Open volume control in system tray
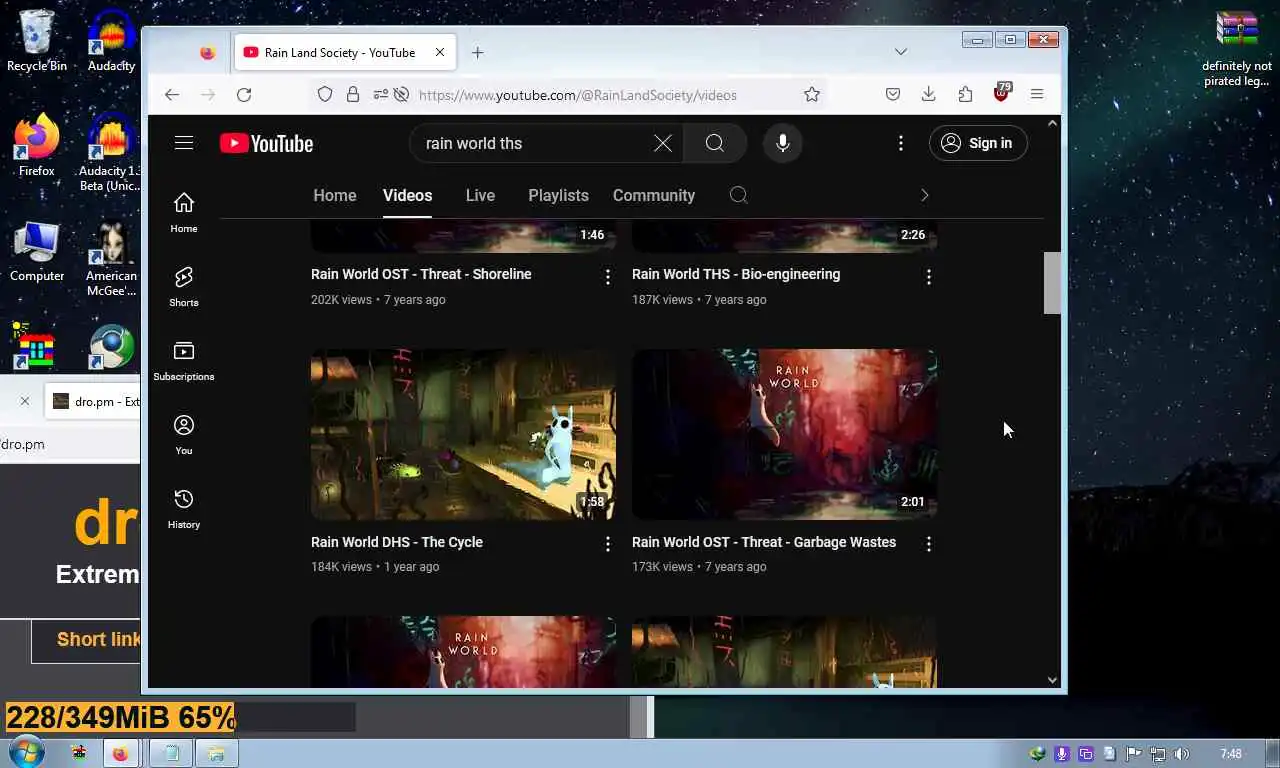 [x=1182, y=754]
